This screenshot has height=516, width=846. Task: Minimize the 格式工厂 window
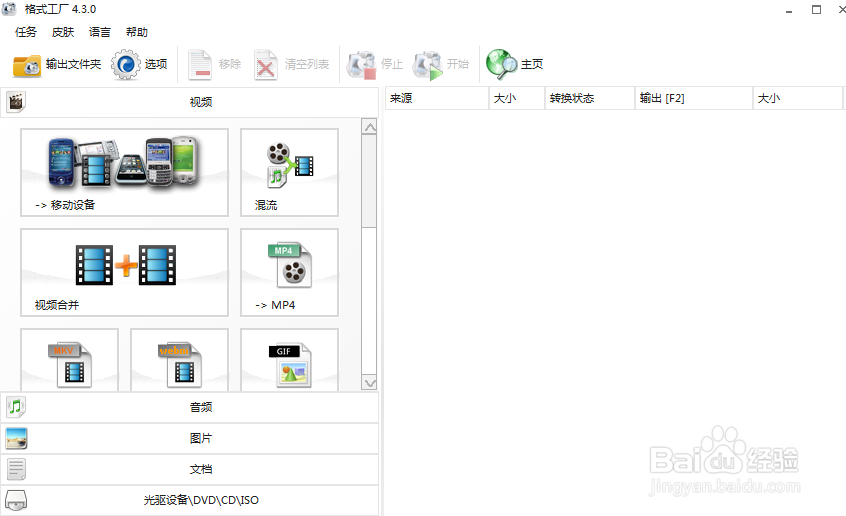click(789, 11)
